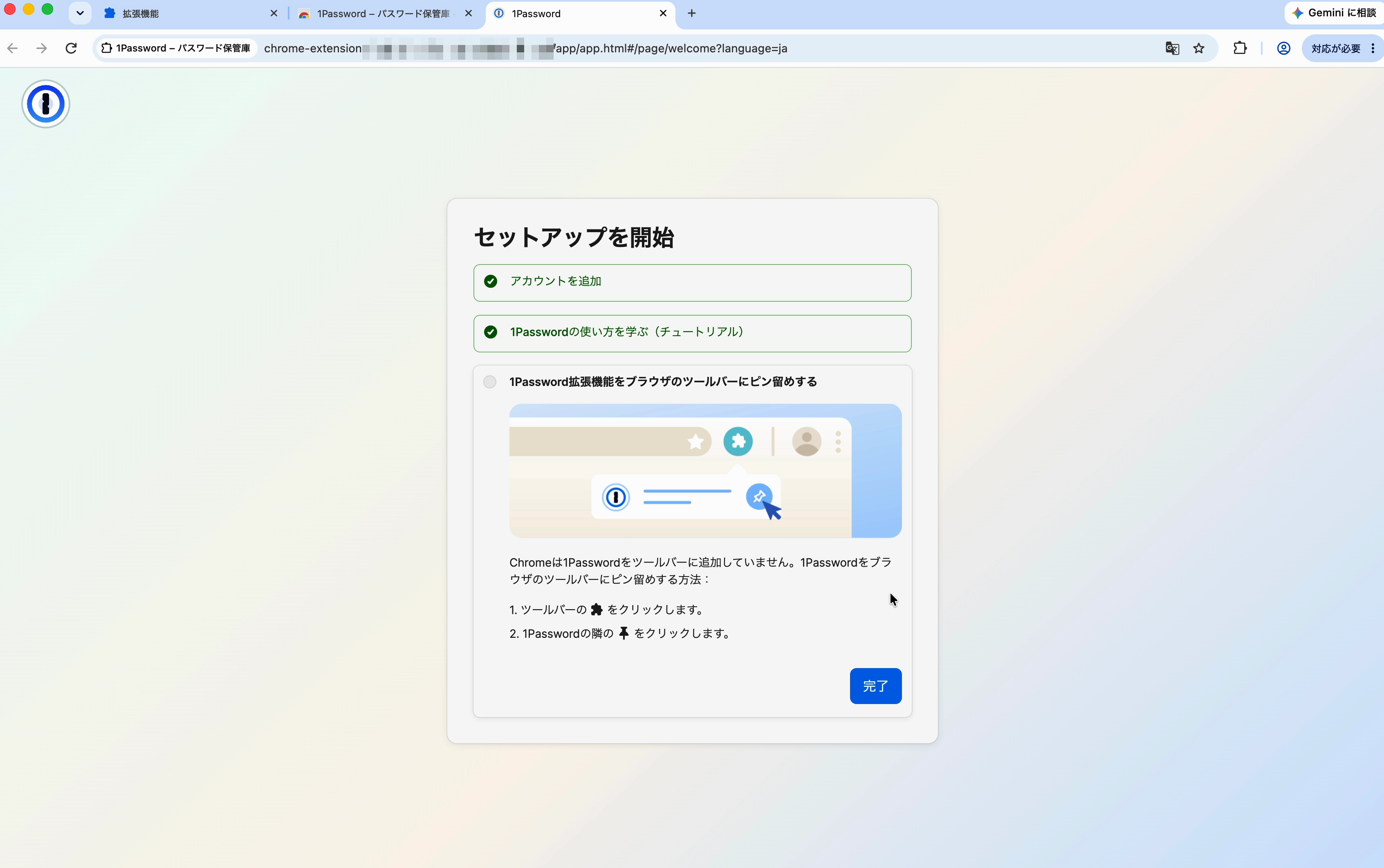This screenshot has height=868, width=1384.
Task: Open the tab search dropdown chevron
Action: 80,13
